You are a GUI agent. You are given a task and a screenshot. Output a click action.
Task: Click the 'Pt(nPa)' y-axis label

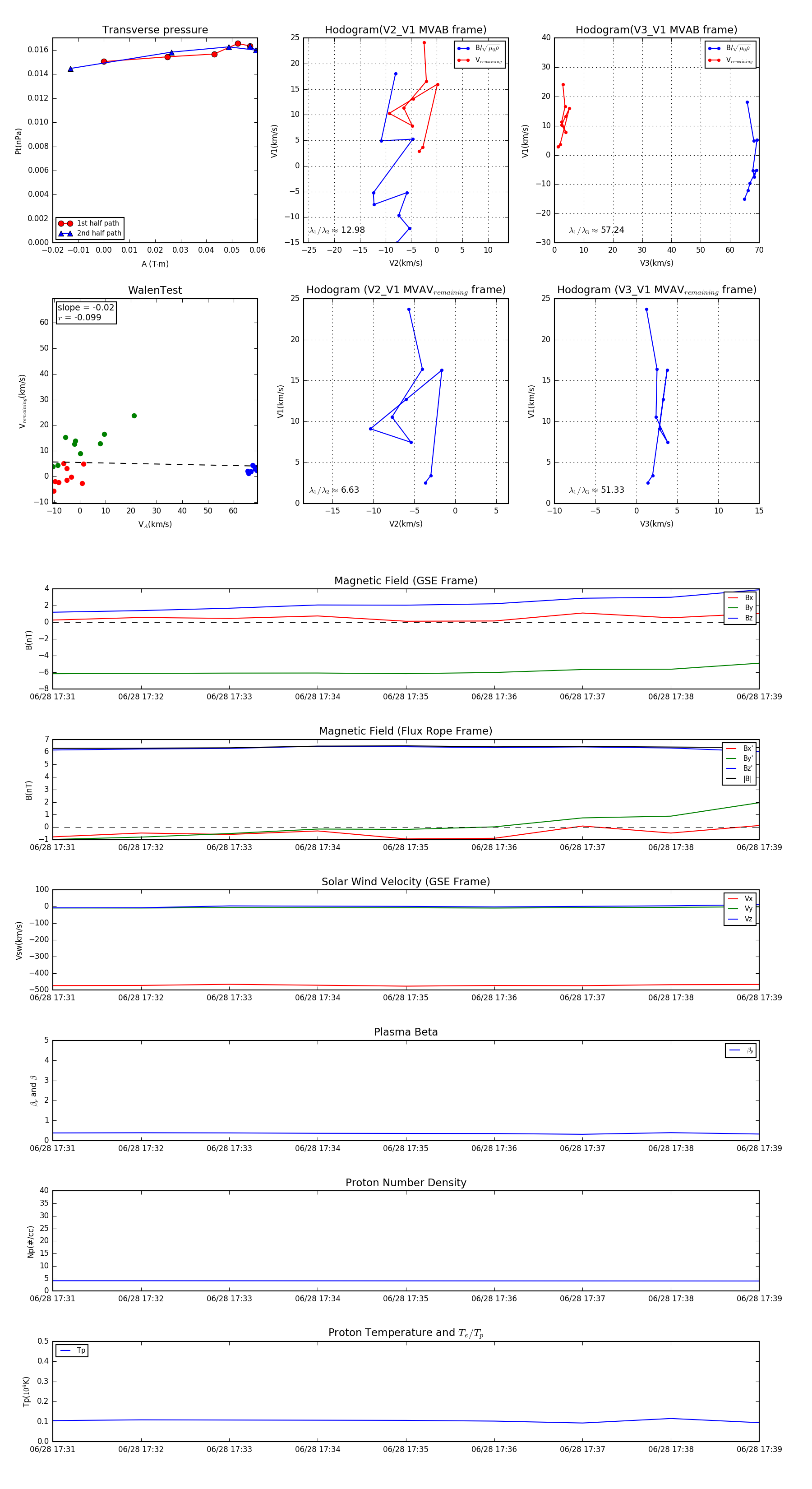click(x=18, y=141)
